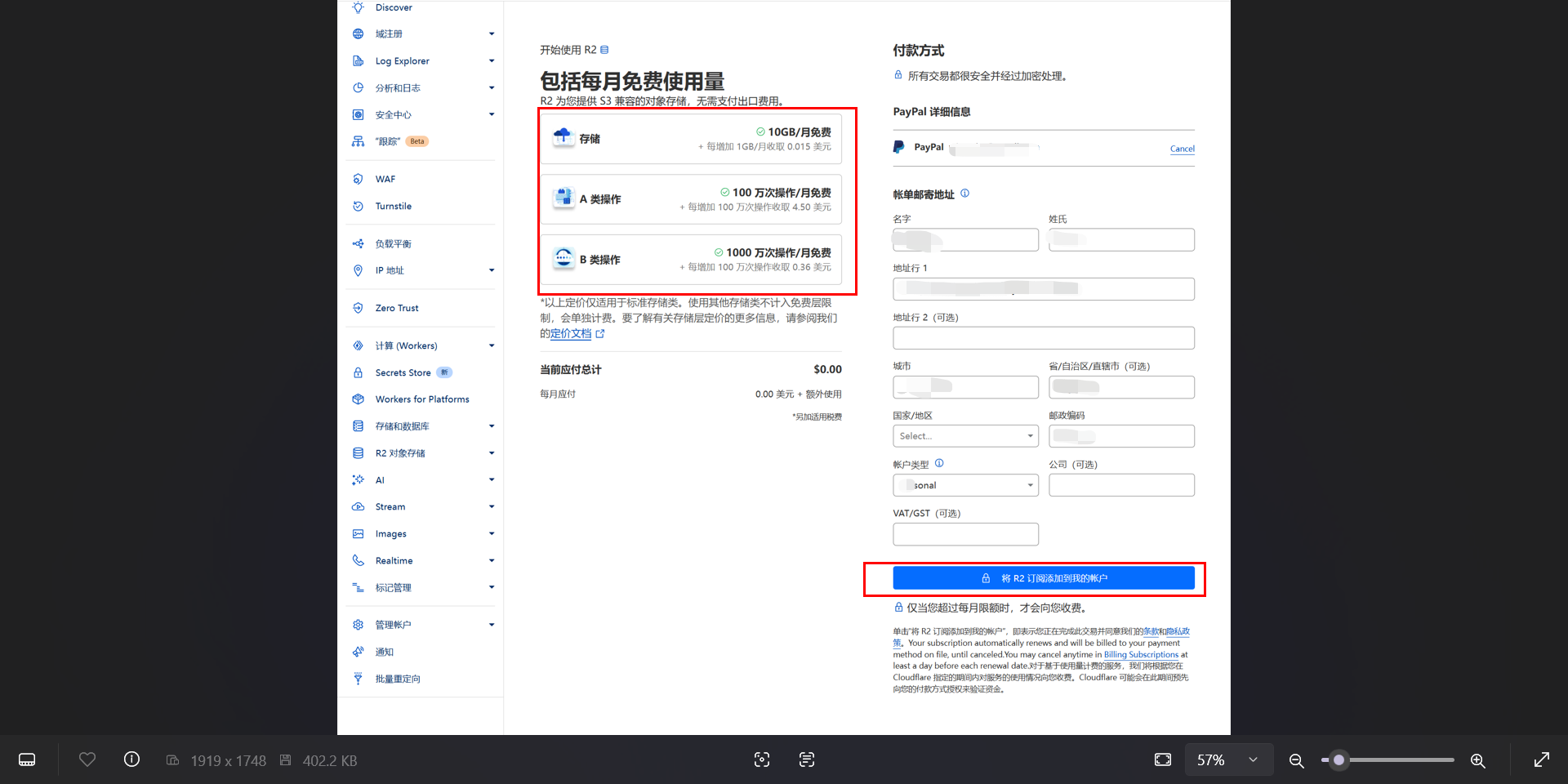Open the 条款 link in the fine print
This screenshot has height=784, width=1568.
pyautogui.click(x=1151, y=631)
